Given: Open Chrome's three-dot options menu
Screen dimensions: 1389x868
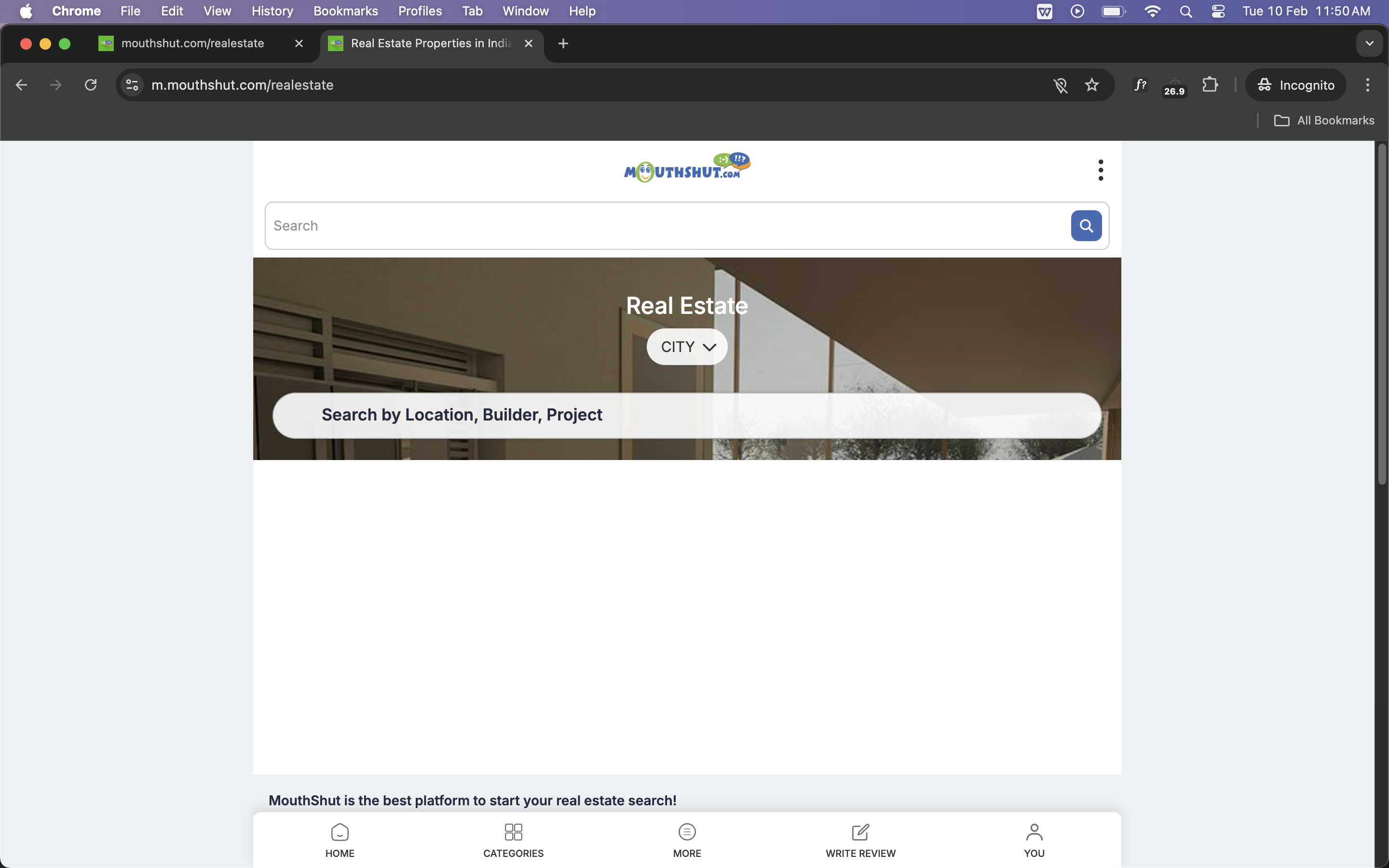Looking at the screenshot, I should tap(1367, 85).
